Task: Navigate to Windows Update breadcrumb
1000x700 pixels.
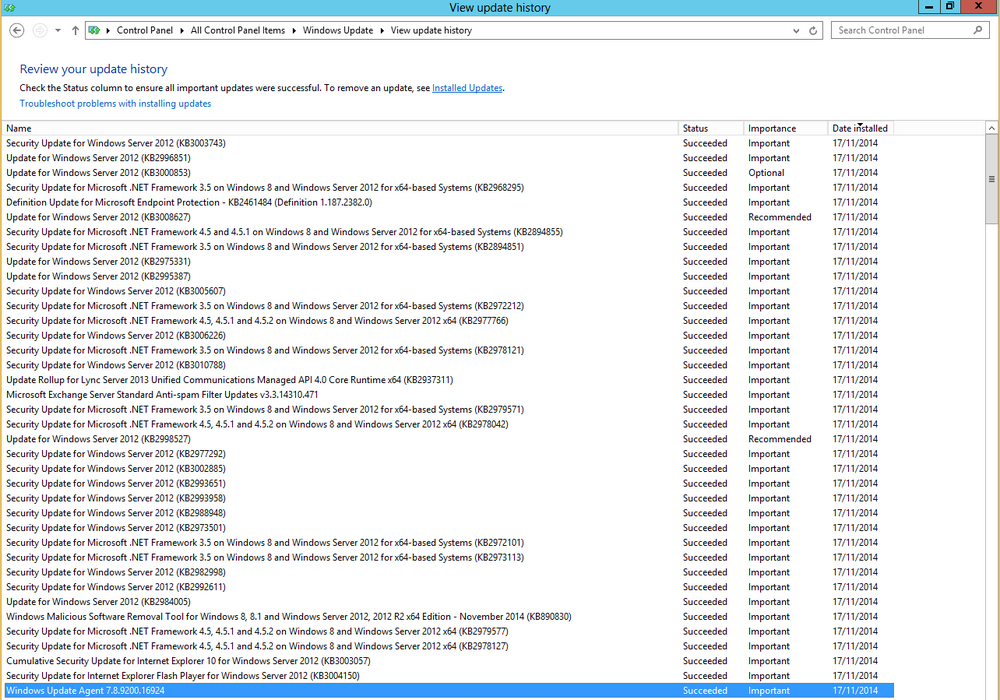Action: click(x=338, y=30)
